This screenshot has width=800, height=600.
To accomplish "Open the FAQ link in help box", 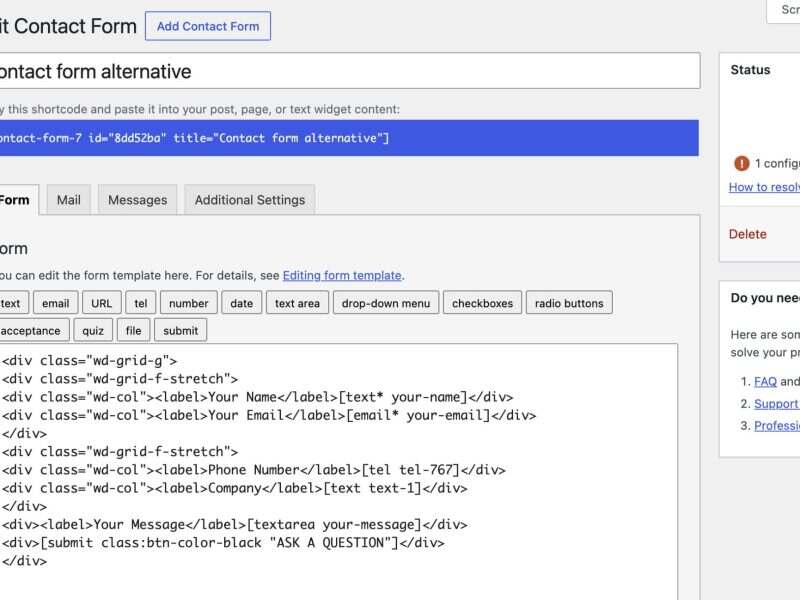I will [x=765, y=382].
